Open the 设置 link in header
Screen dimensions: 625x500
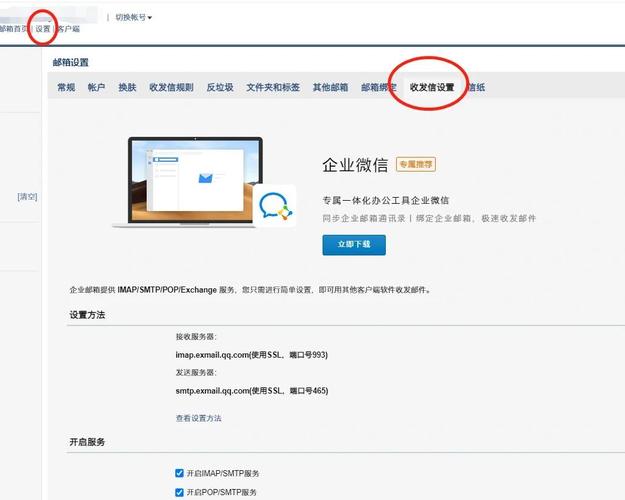tap(43, 29)
